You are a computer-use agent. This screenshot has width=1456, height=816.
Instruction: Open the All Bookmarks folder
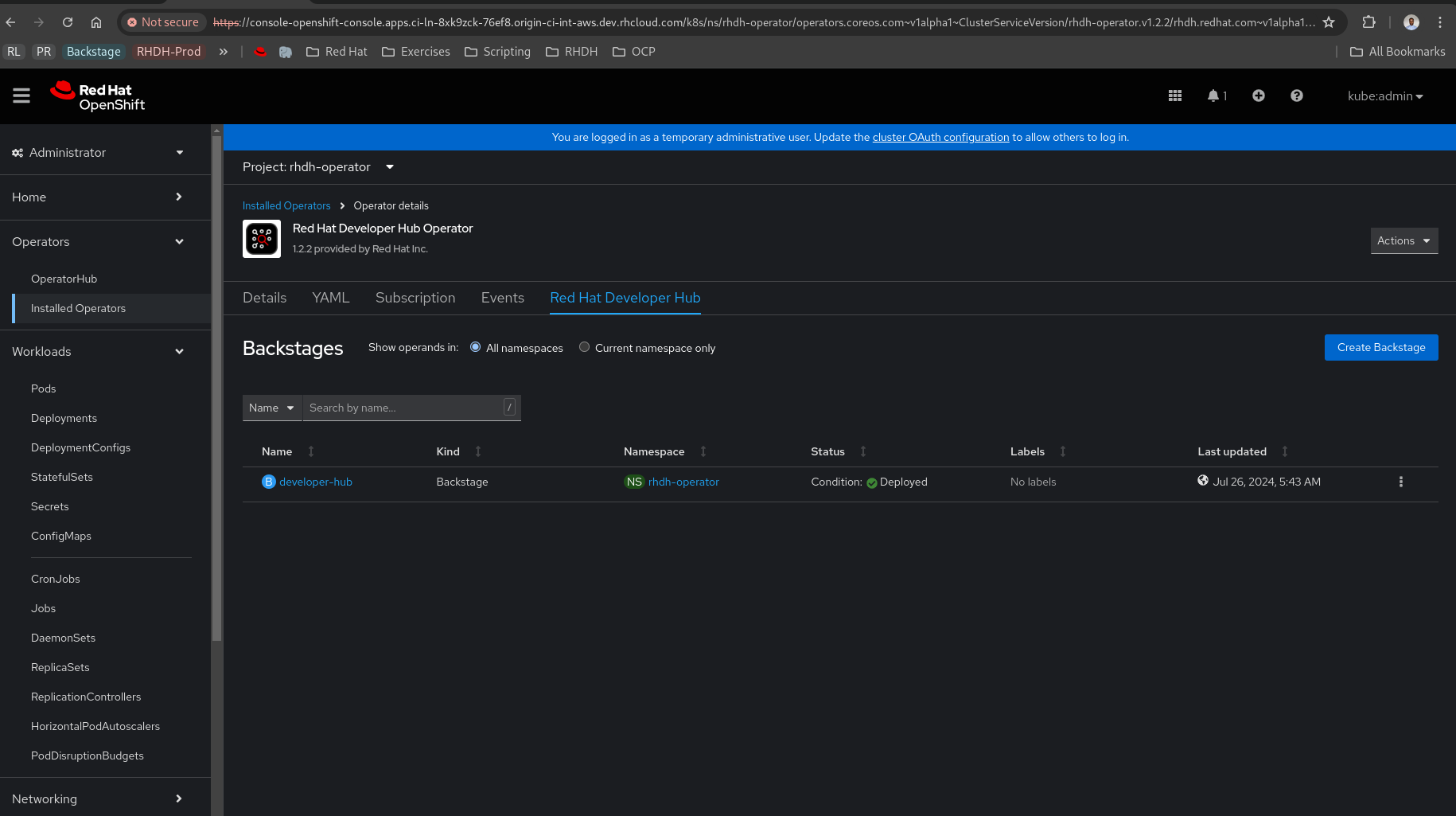pos(1397,52)
